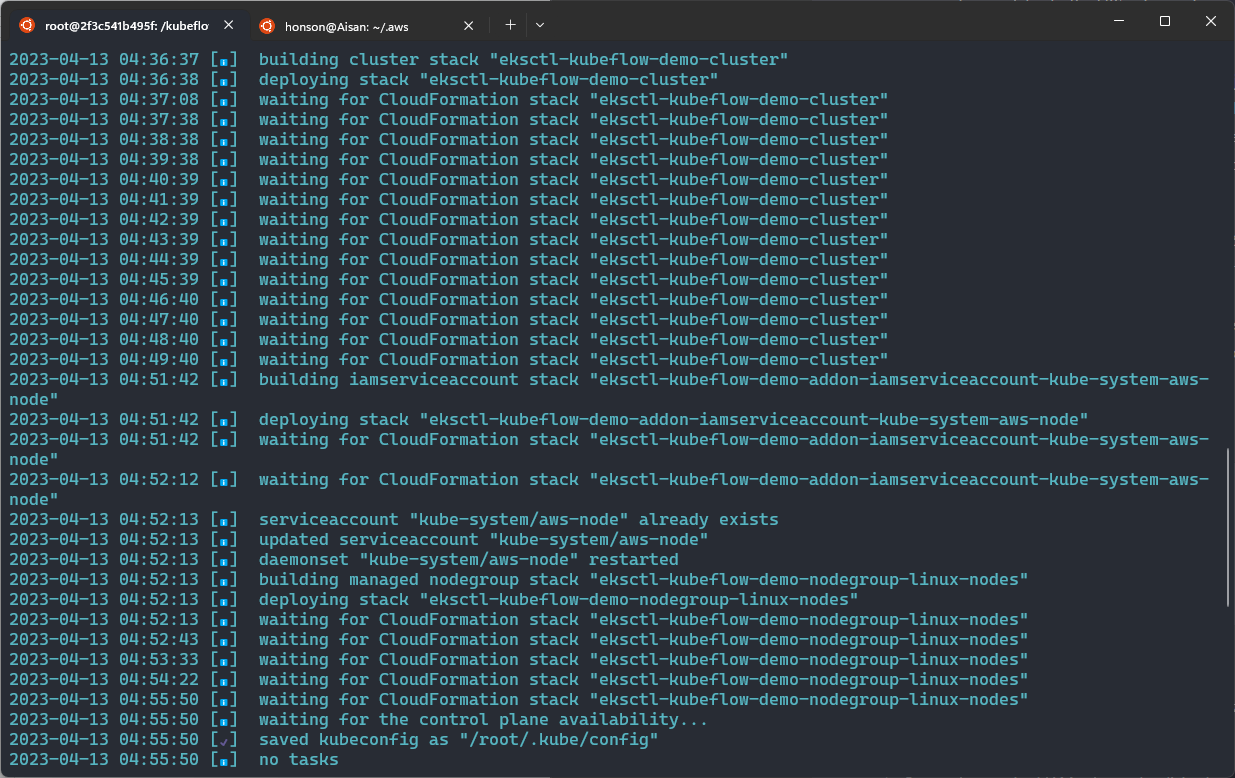Click info icon on the no tasks line
Screen dimensions: 1235x778
click(225, 760)
